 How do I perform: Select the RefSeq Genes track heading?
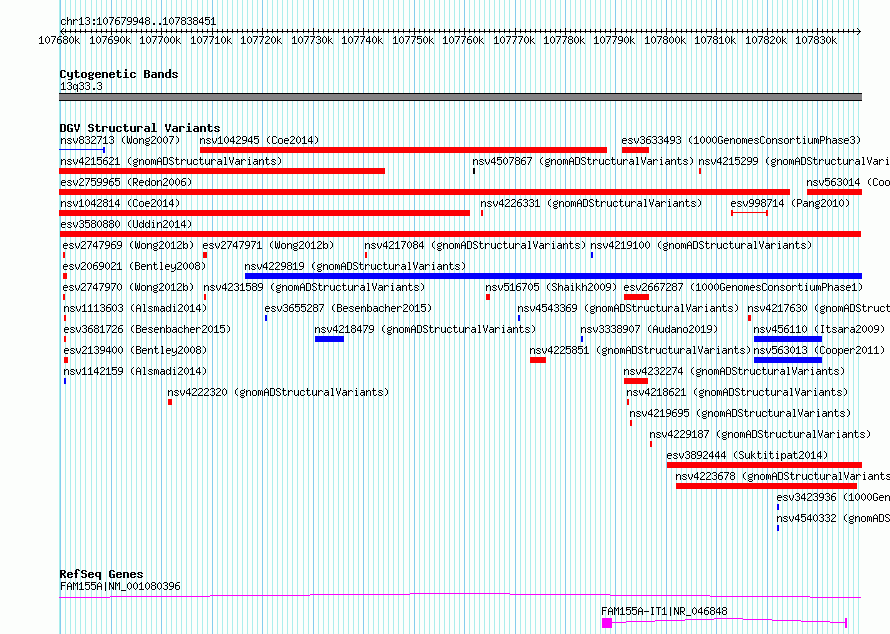coord(101,574)
